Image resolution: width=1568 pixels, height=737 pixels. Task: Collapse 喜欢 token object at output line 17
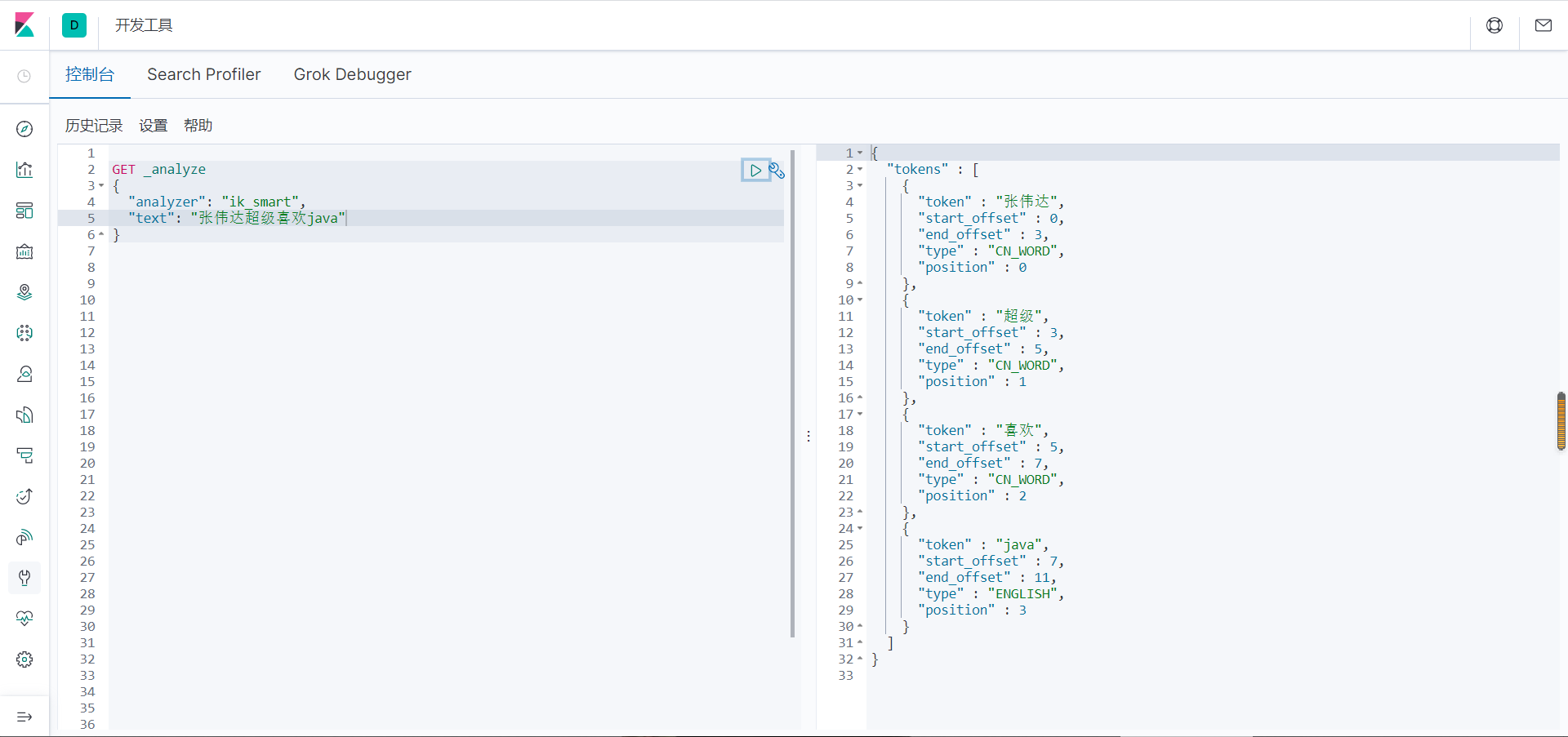coord(860,415)
